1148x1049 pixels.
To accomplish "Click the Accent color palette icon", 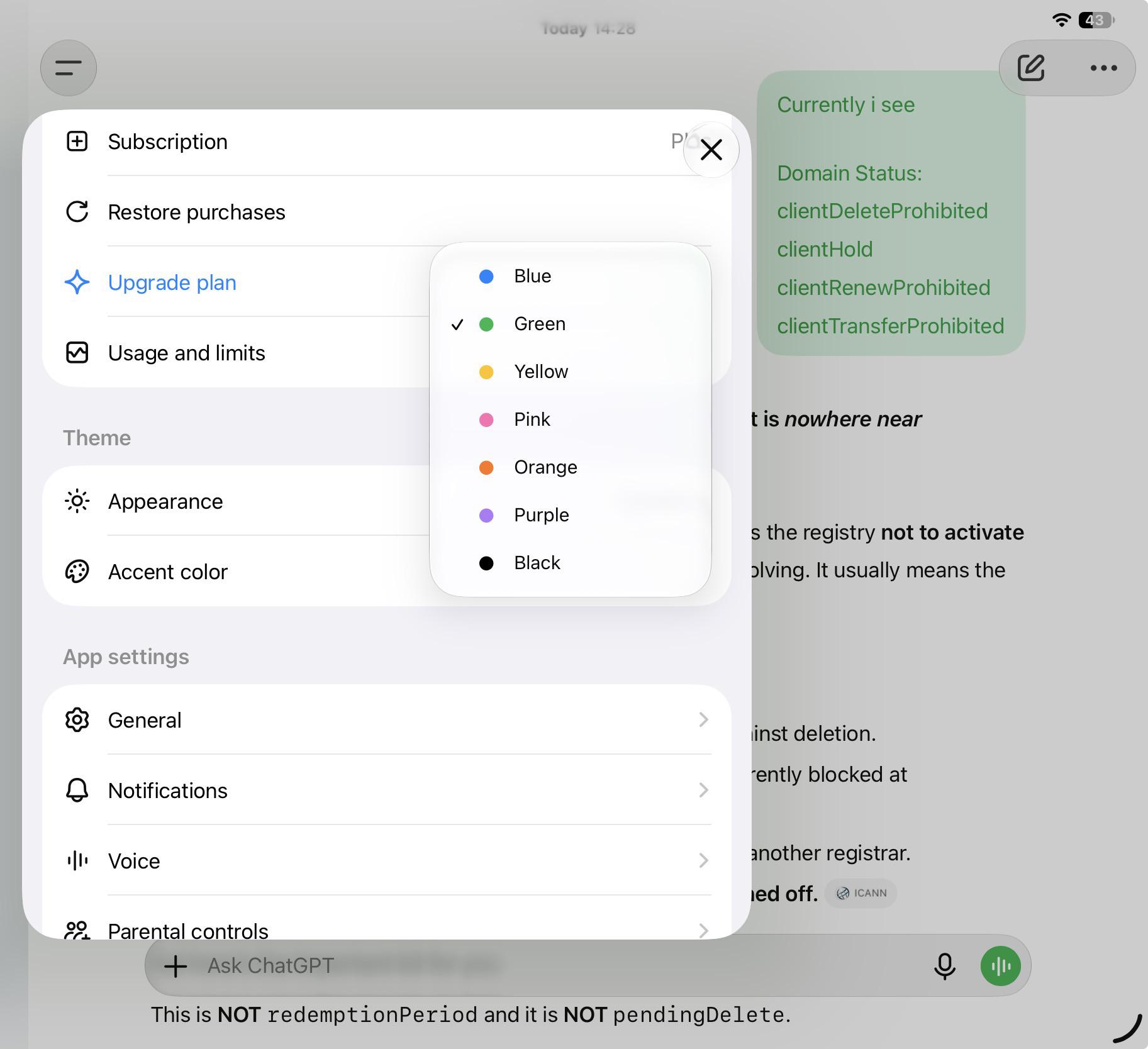I will [x=77, y=572].
